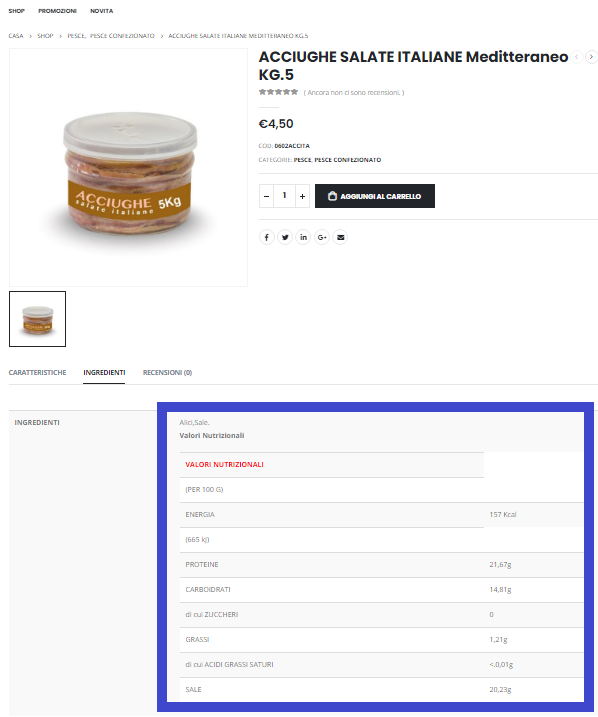Image resolution: width=598 pixels, height=717 pixels.
Task: Open Pesce Confezionato category link
Action: [x=348, y=160]
